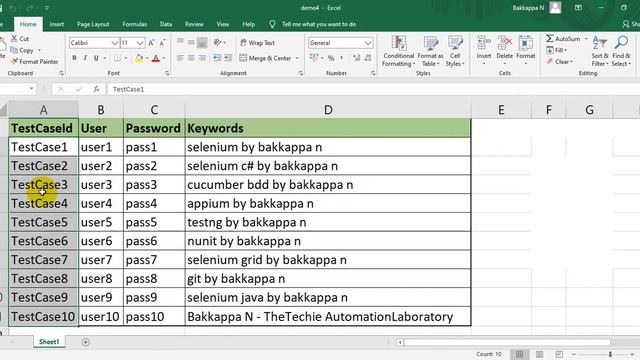640x360 pixels.
Task: Open Conditional Formatting menu
Action: (x=398, y=51)
